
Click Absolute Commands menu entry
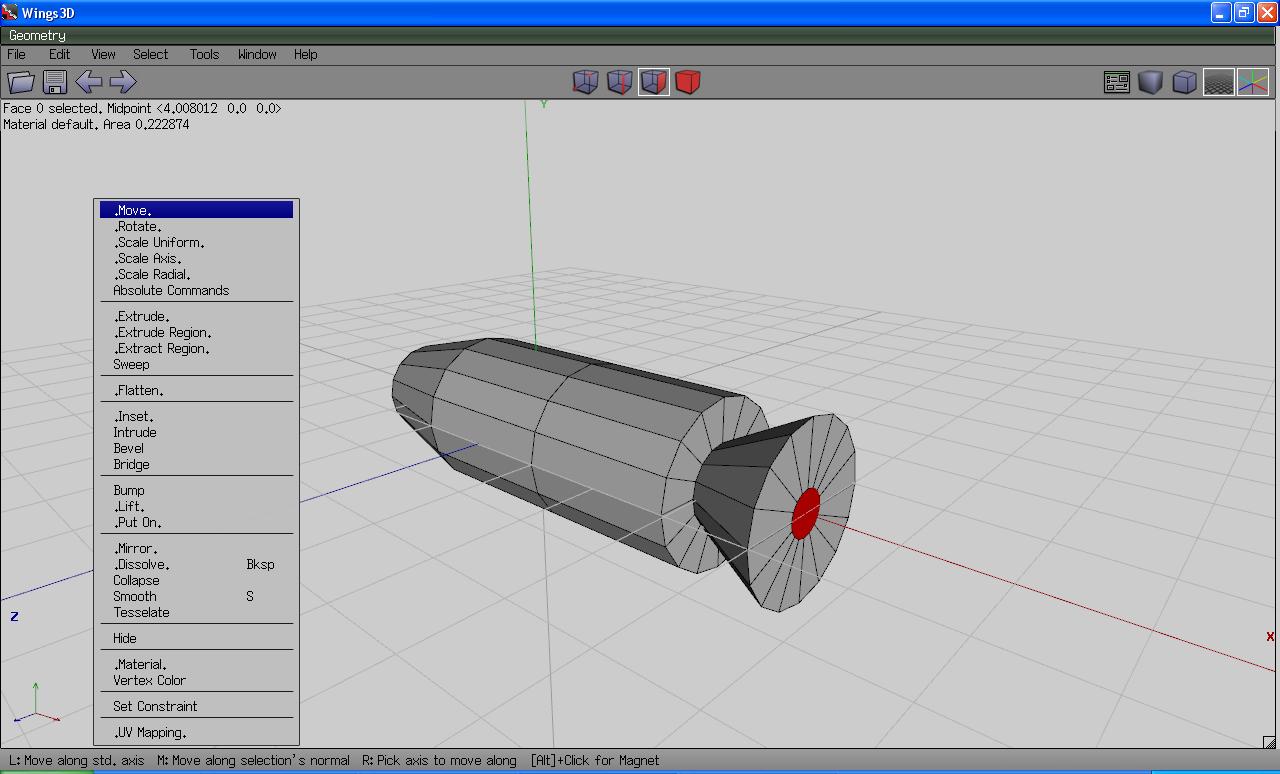coord(171,290)
